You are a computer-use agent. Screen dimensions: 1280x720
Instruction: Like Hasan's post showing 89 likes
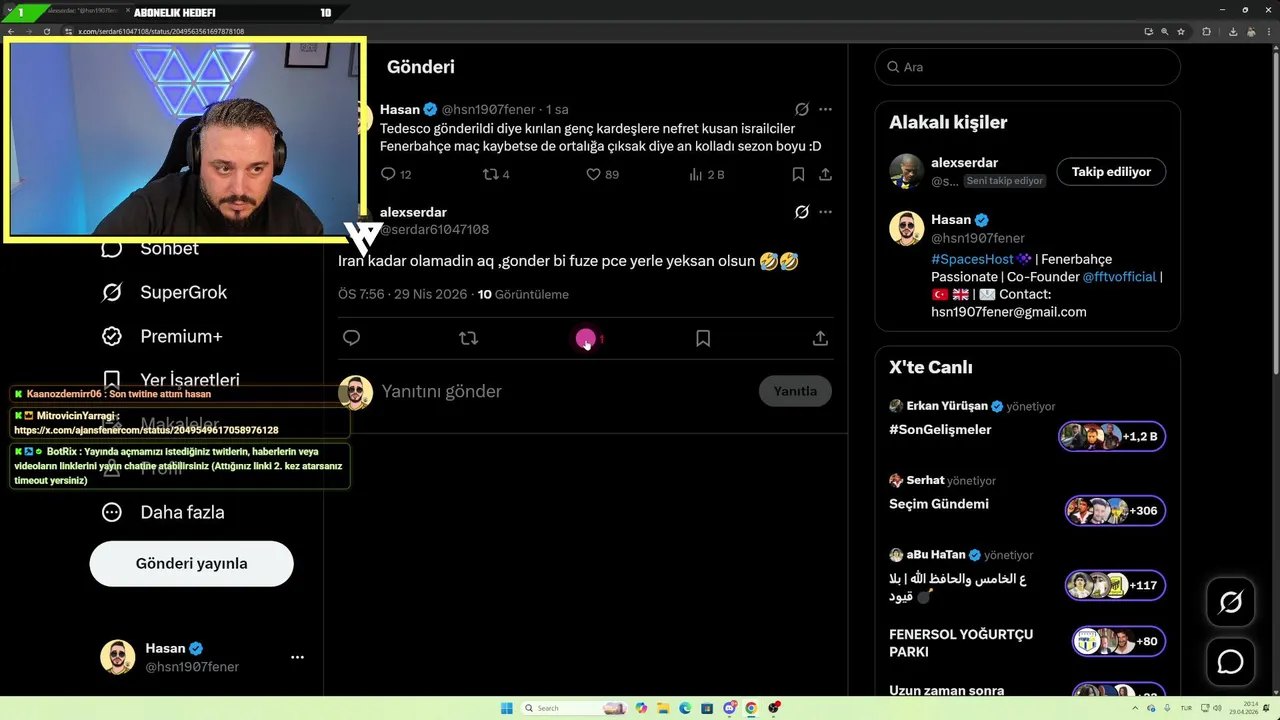coord(593,174)
